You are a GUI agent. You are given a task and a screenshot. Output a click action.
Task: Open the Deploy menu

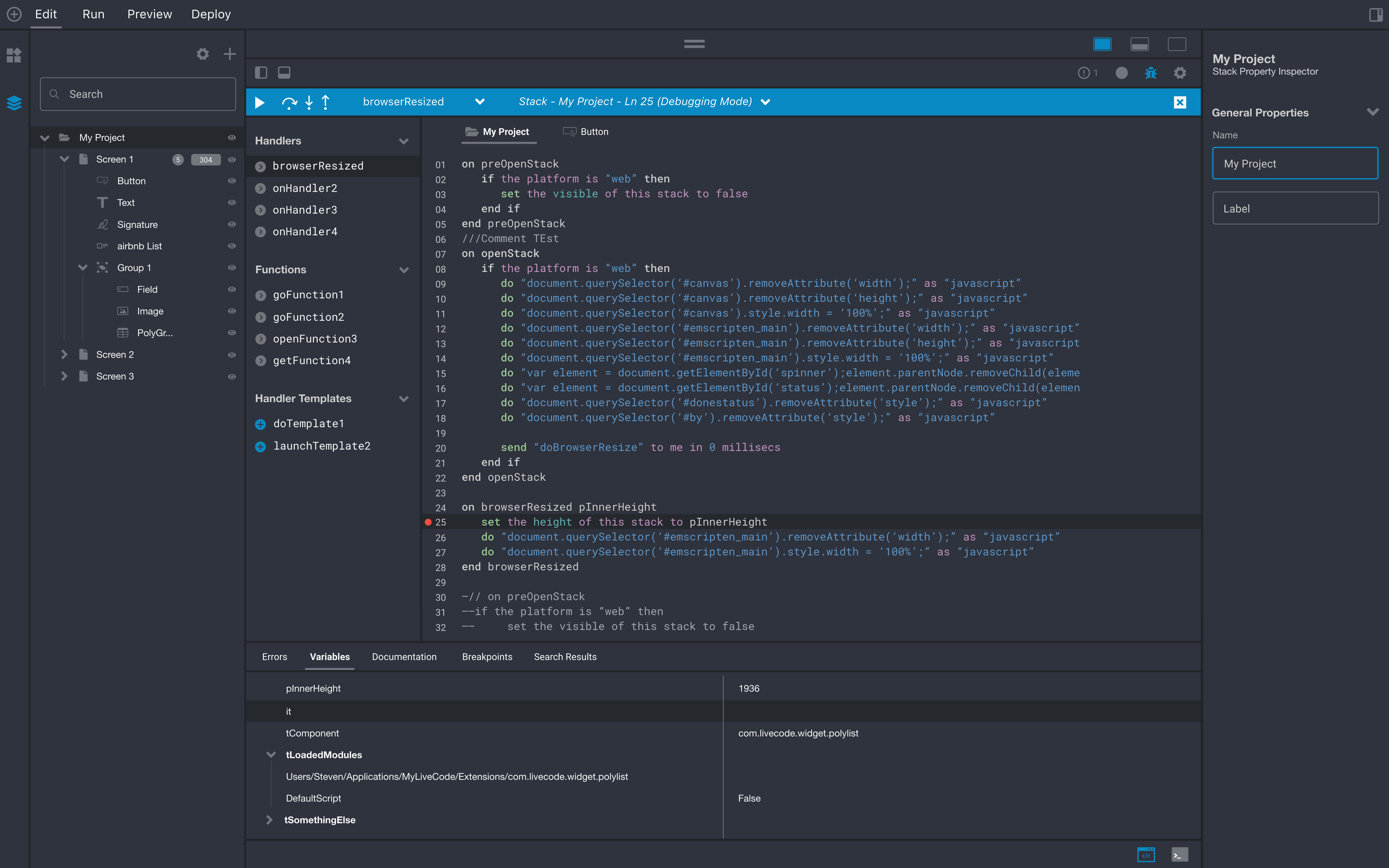211,14
